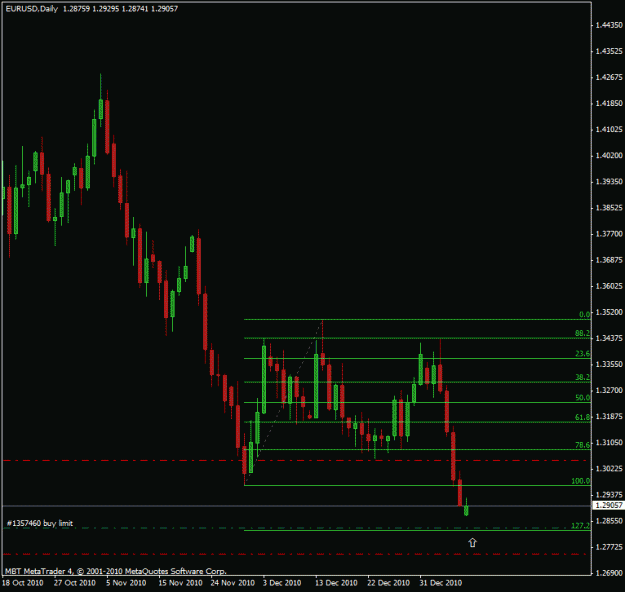This screenshot has height=592, width=625.
Task: Click the 1.38525 price scale label
Action: click(x=609, y=208)
